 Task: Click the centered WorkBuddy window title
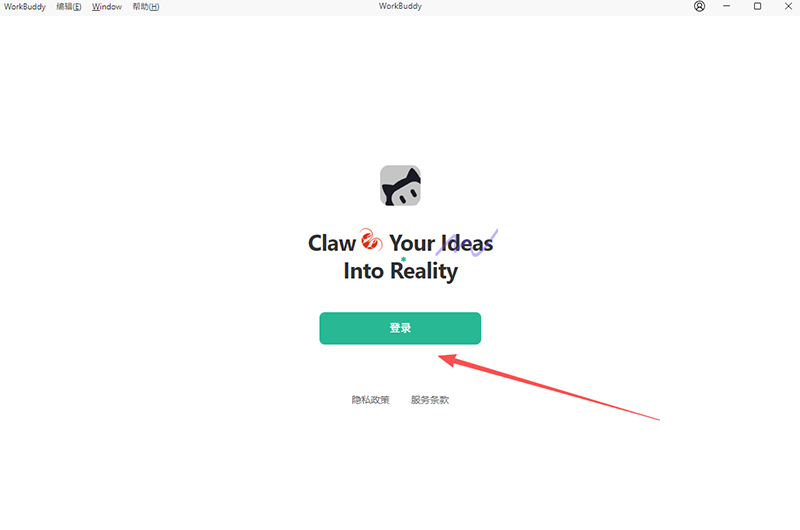click(400, 6)
